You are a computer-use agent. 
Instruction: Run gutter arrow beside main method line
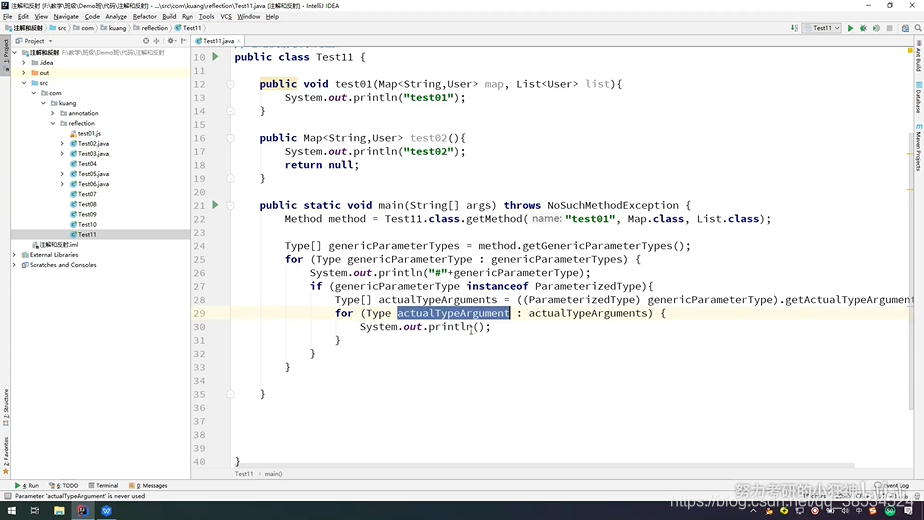pos(215,205)
